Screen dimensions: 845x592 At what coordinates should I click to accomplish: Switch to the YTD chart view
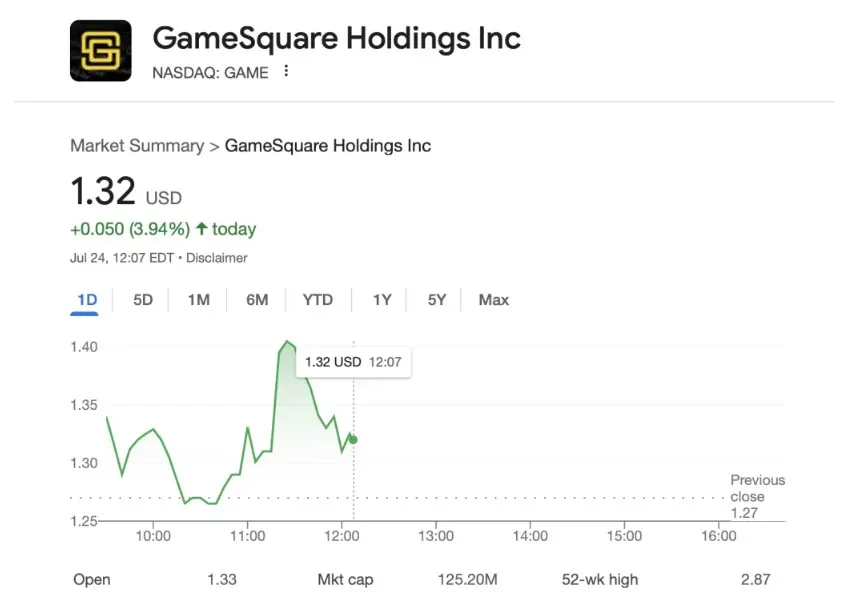(317, 299)
